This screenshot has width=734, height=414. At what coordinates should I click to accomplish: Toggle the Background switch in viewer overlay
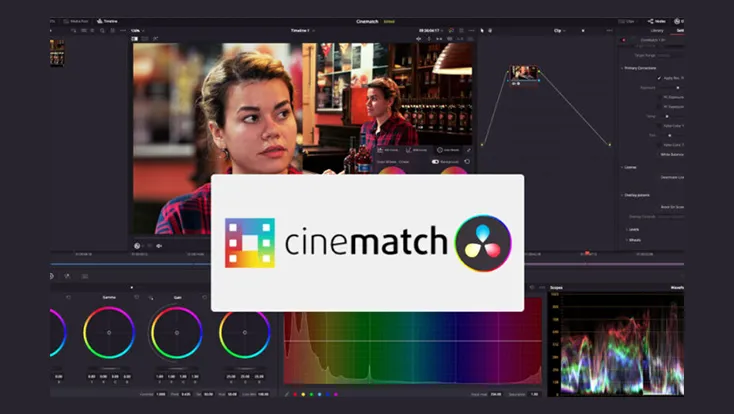(x=435, y=162)
